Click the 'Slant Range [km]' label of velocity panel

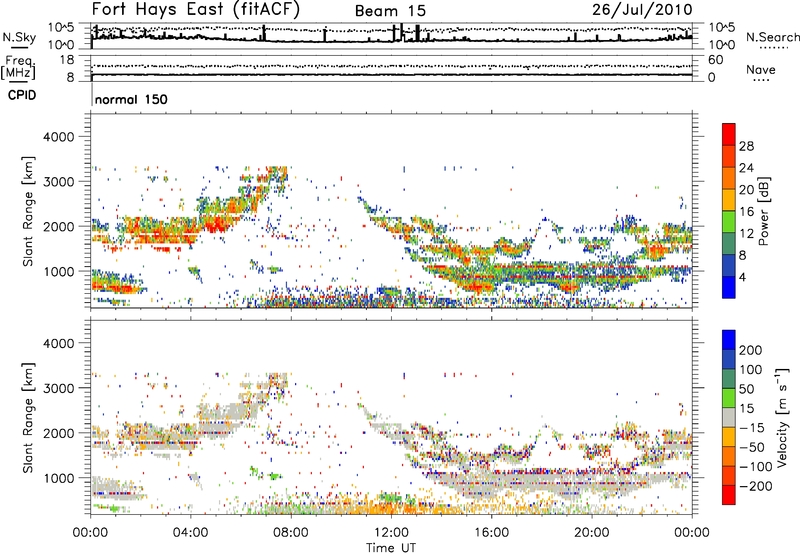29,418
